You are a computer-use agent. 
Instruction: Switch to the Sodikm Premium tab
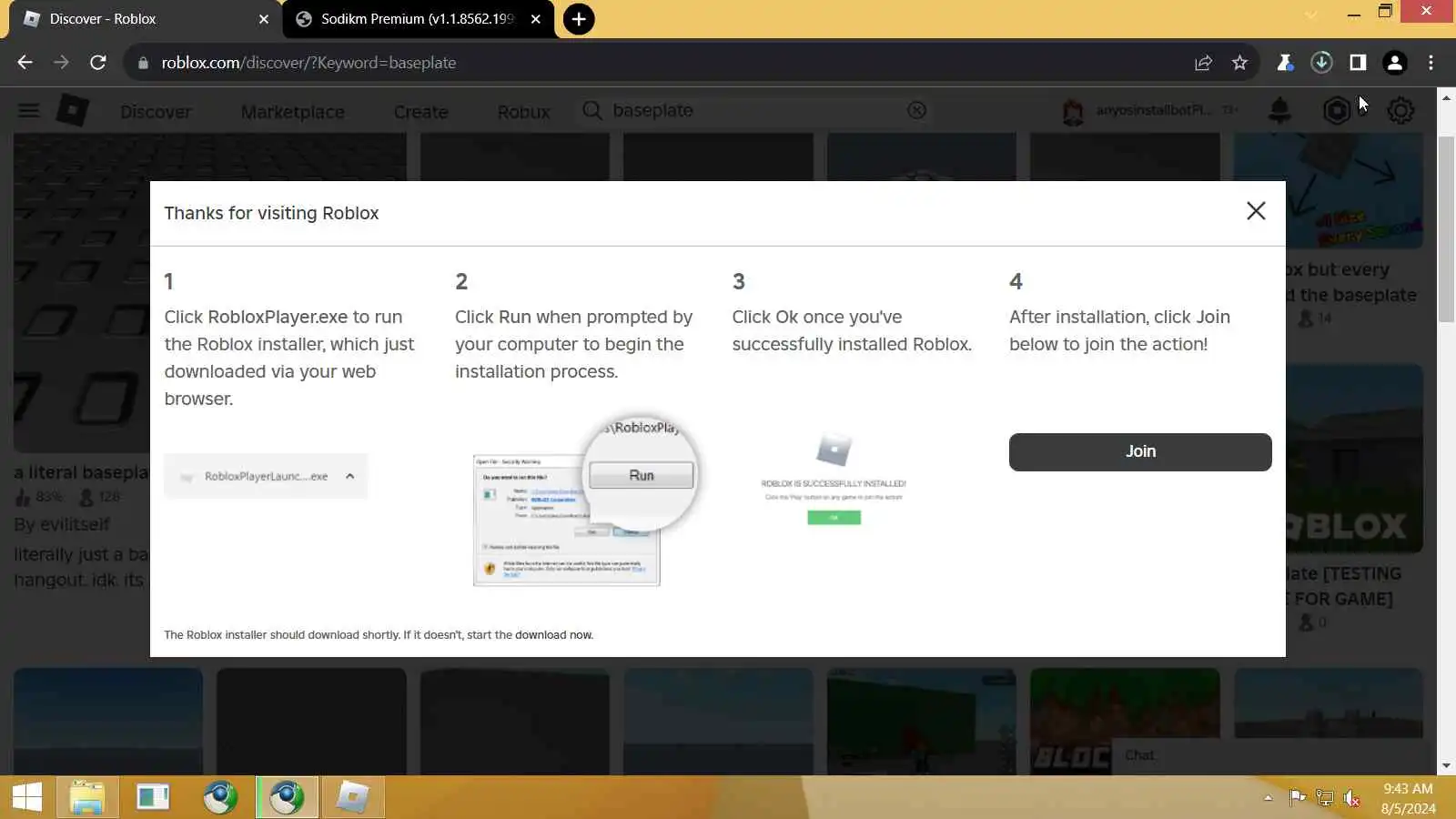[419, 19]
